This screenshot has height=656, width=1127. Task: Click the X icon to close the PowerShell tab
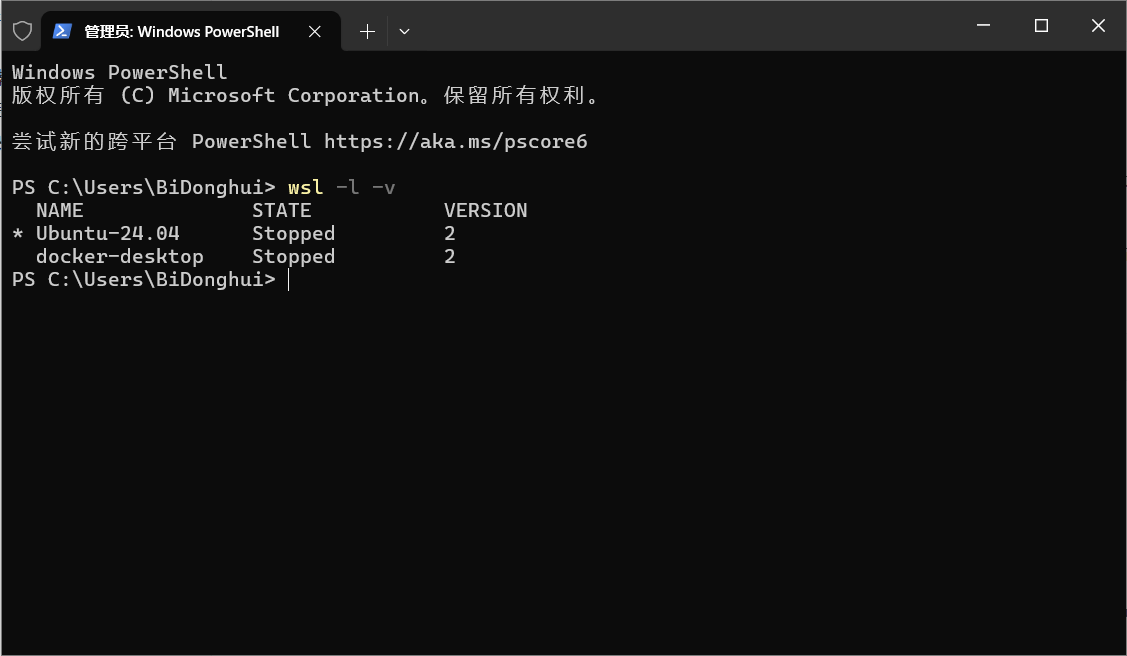pyautogui.click(x=315, y=31)
